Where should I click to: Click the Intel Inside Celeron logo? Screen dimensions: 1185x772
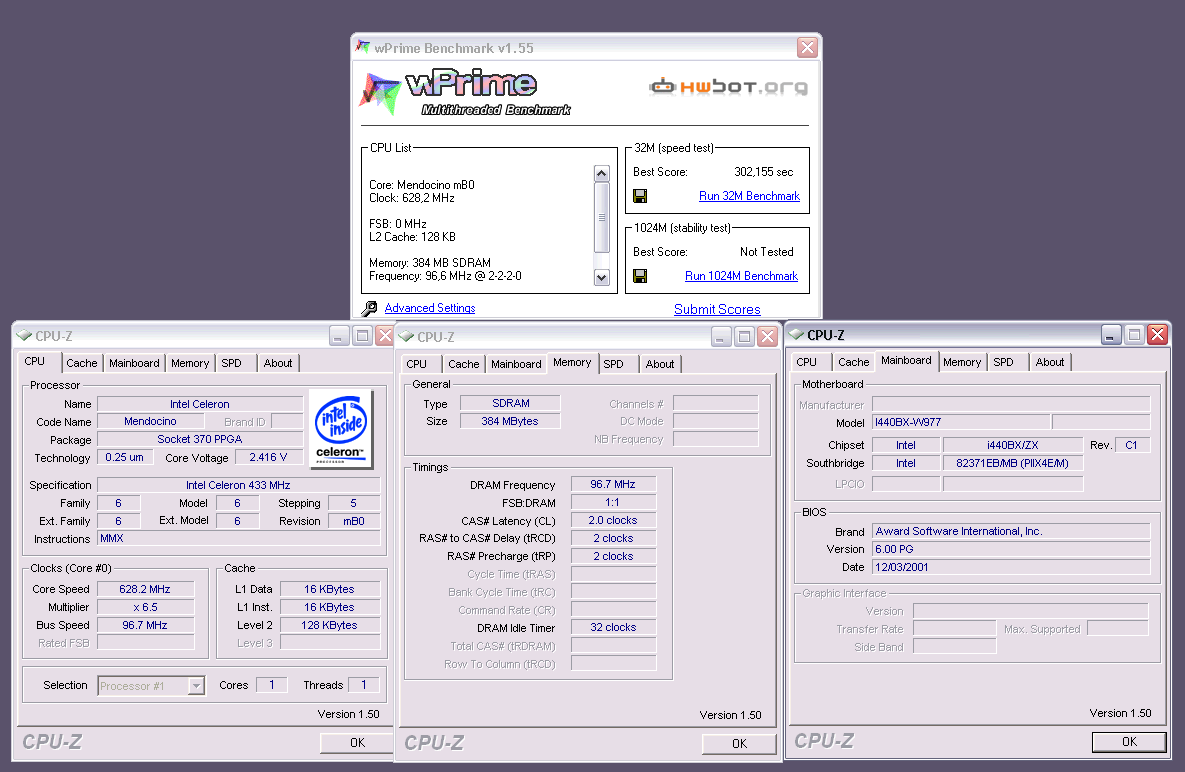(340, 429)
